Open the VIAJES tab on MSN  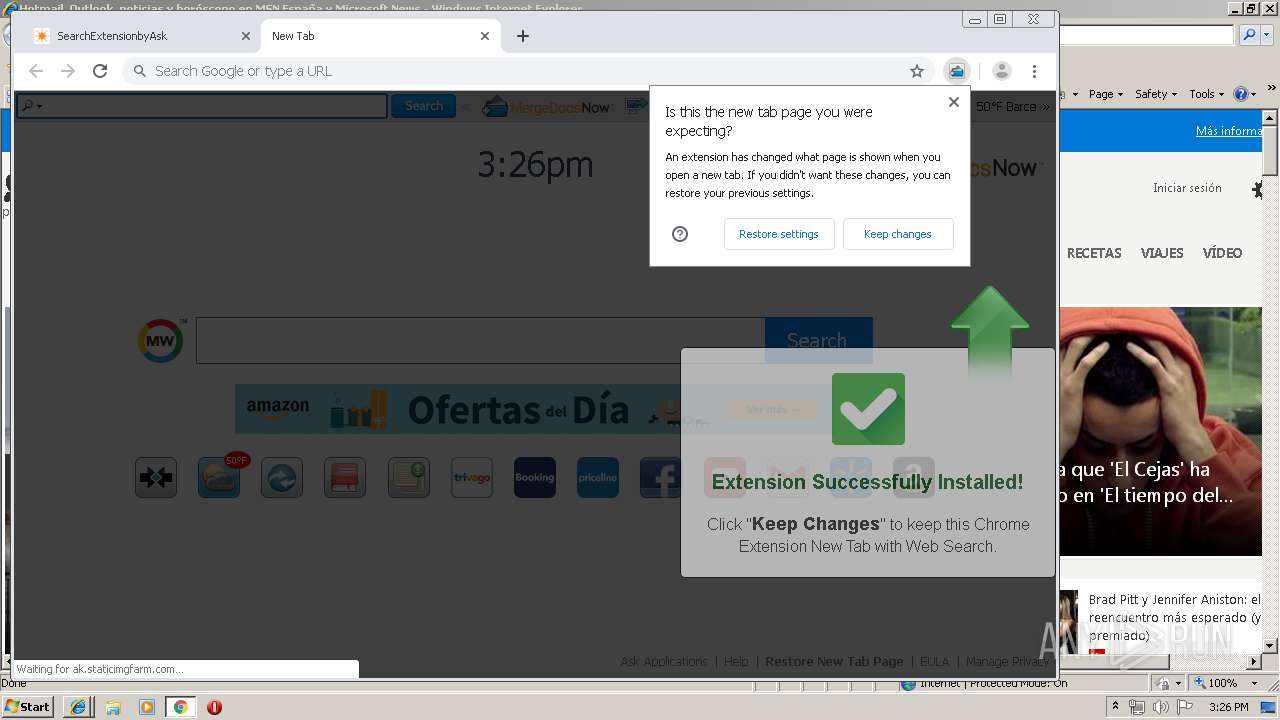pos(1162,253)
